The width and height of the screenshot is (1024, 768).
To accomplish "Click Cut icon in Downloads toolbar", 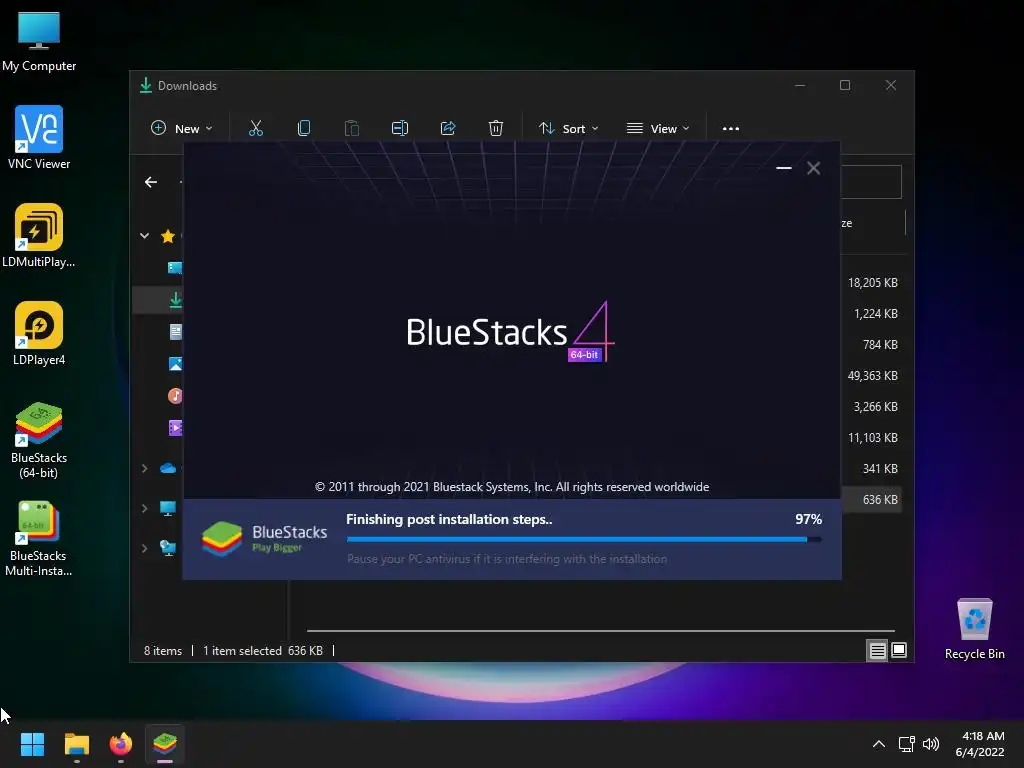I will pyautogui.click(x=255, y=128).
